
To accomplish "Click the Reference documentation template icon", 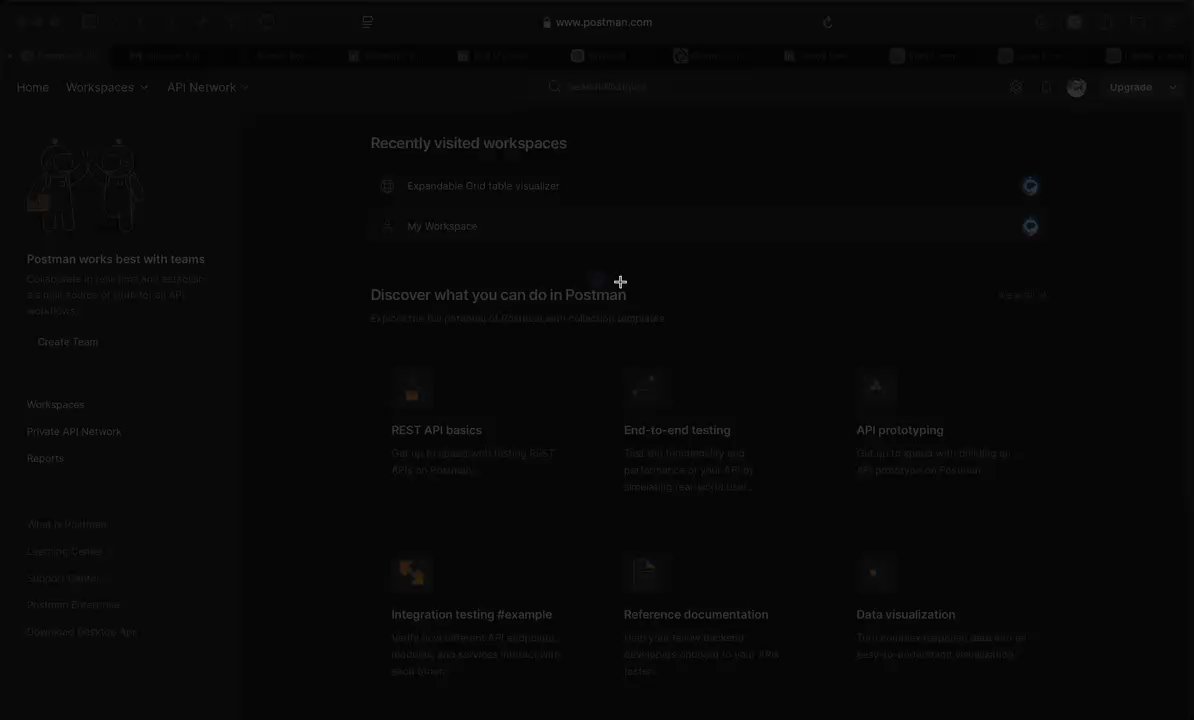I will click(644, 572).
